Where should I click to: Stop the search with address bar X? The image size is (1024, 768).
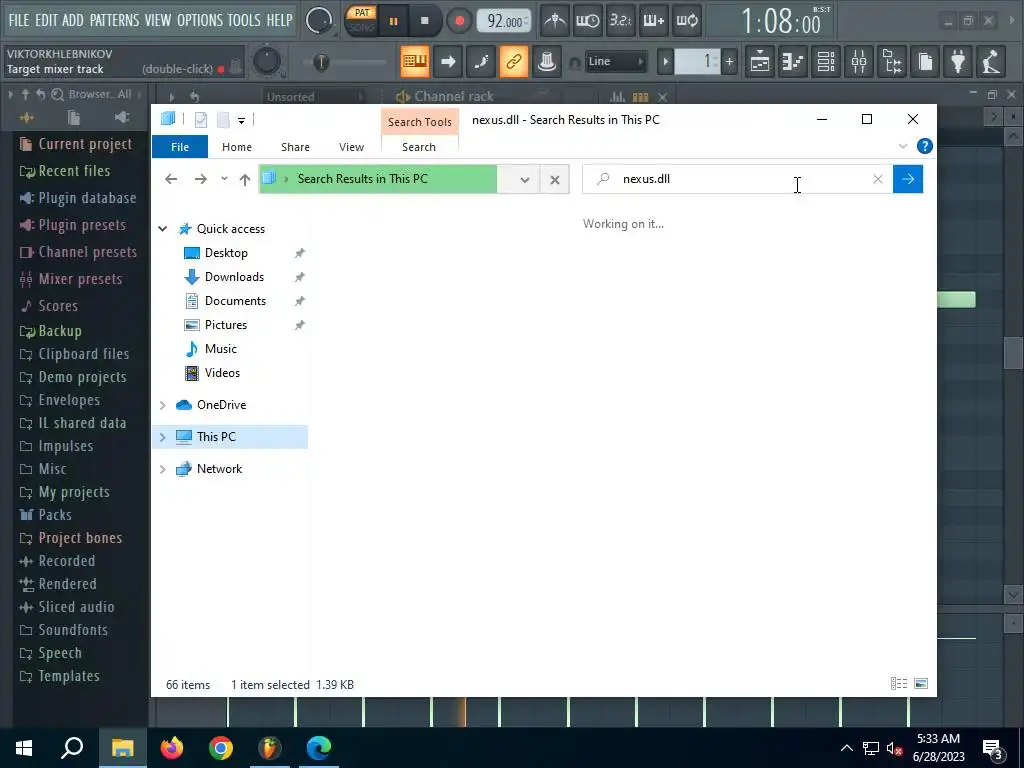coord(554,180)
